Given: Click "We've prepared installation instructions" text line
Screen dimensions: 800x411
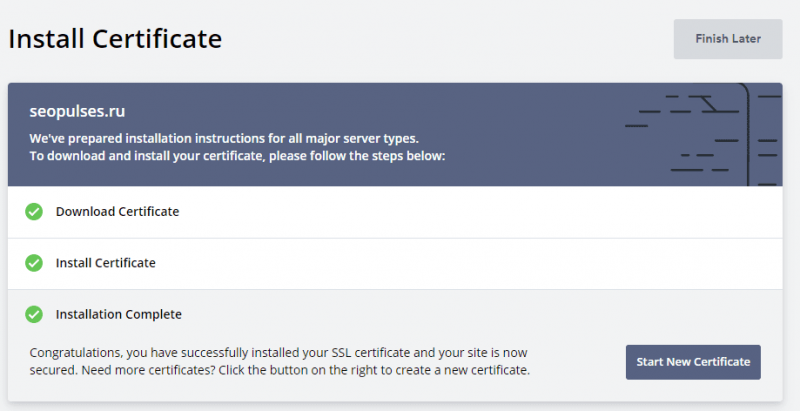Looking at the screenshot, I should click(224, 139).
